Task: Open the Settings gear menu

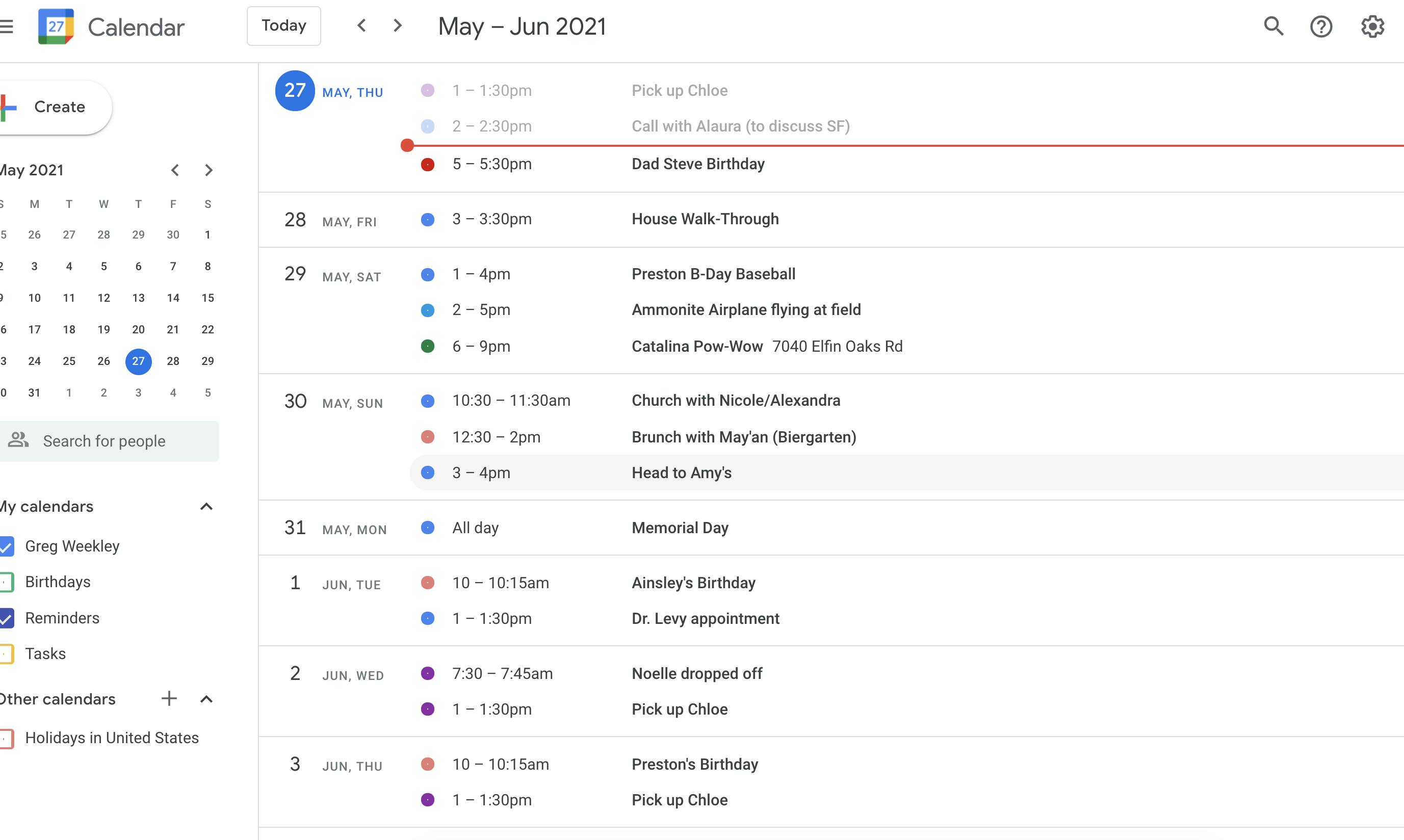Action: coord(1372,27)
